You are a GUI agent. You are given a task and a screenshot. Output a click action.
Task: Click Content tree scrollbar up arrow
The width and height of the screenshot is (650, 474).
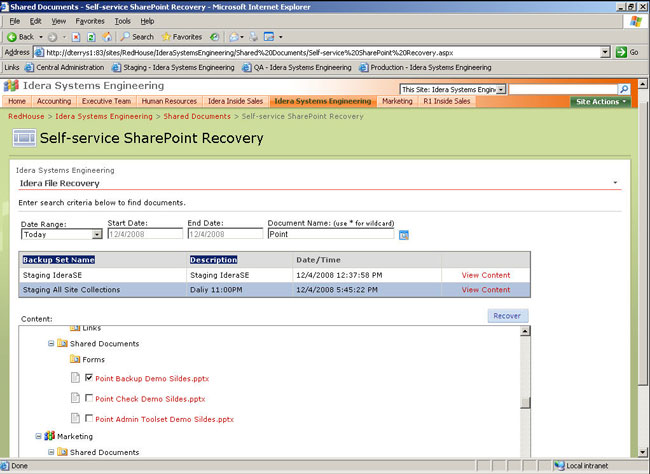click(525, 331)
